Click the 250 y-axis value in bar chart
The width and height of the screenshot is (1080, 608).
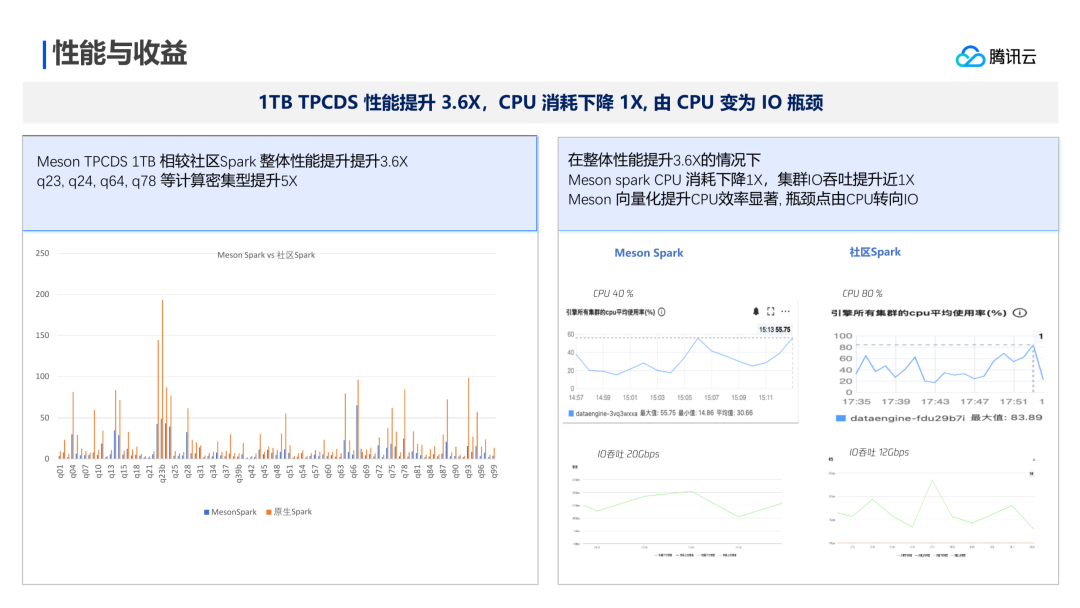[x=43, y=253]
